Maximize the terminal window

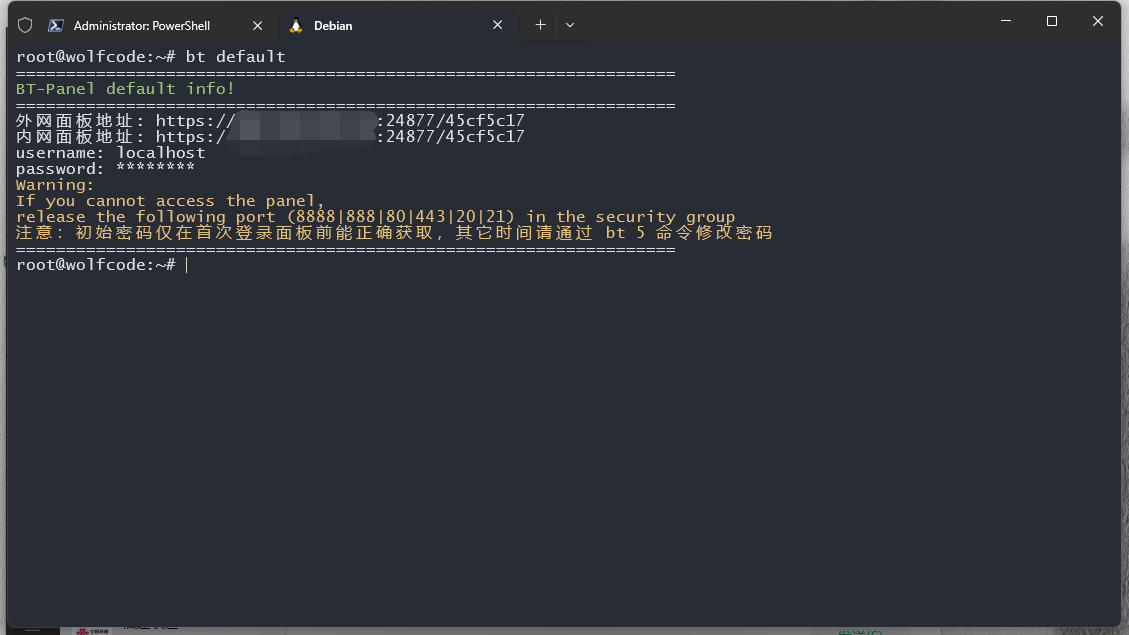click(1052, 21)
